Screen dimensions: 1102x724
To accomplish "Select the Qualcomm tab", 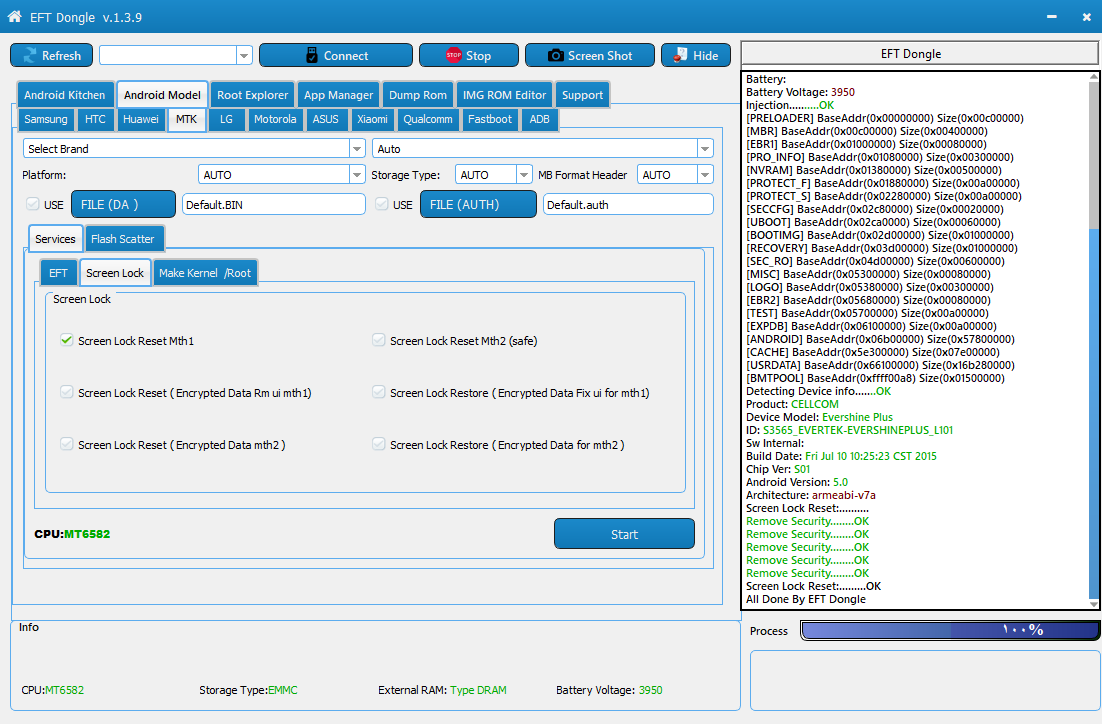I will pyautogui.click(x=427, y=119).
